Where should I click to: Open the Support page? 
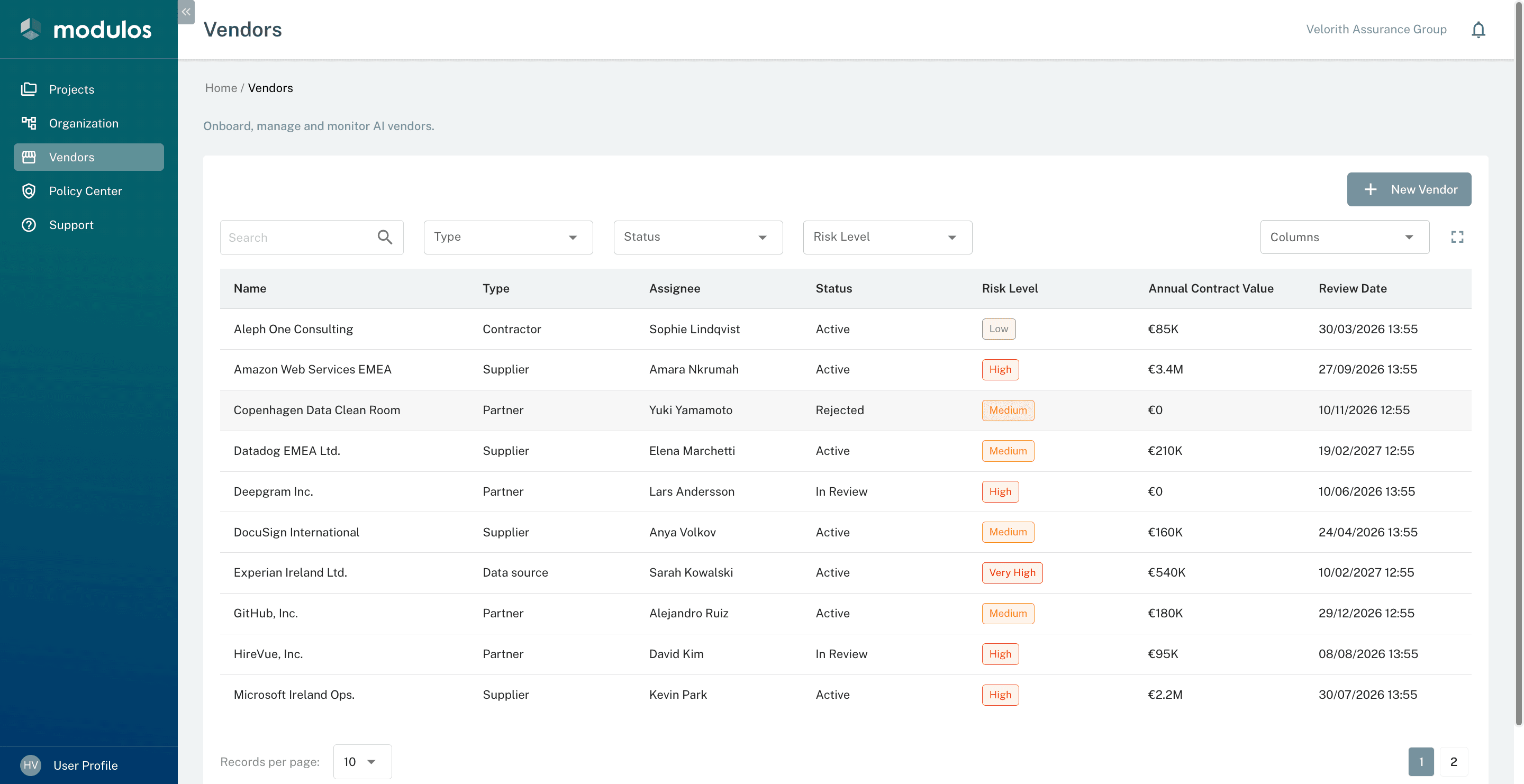click(x=89, y=225)
